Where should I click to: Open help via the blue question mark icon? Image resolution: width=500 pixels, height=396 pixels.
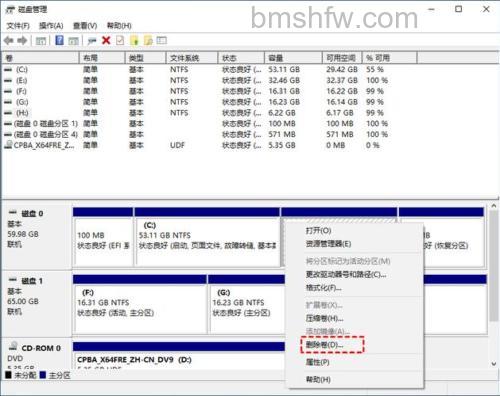point(60,40)
